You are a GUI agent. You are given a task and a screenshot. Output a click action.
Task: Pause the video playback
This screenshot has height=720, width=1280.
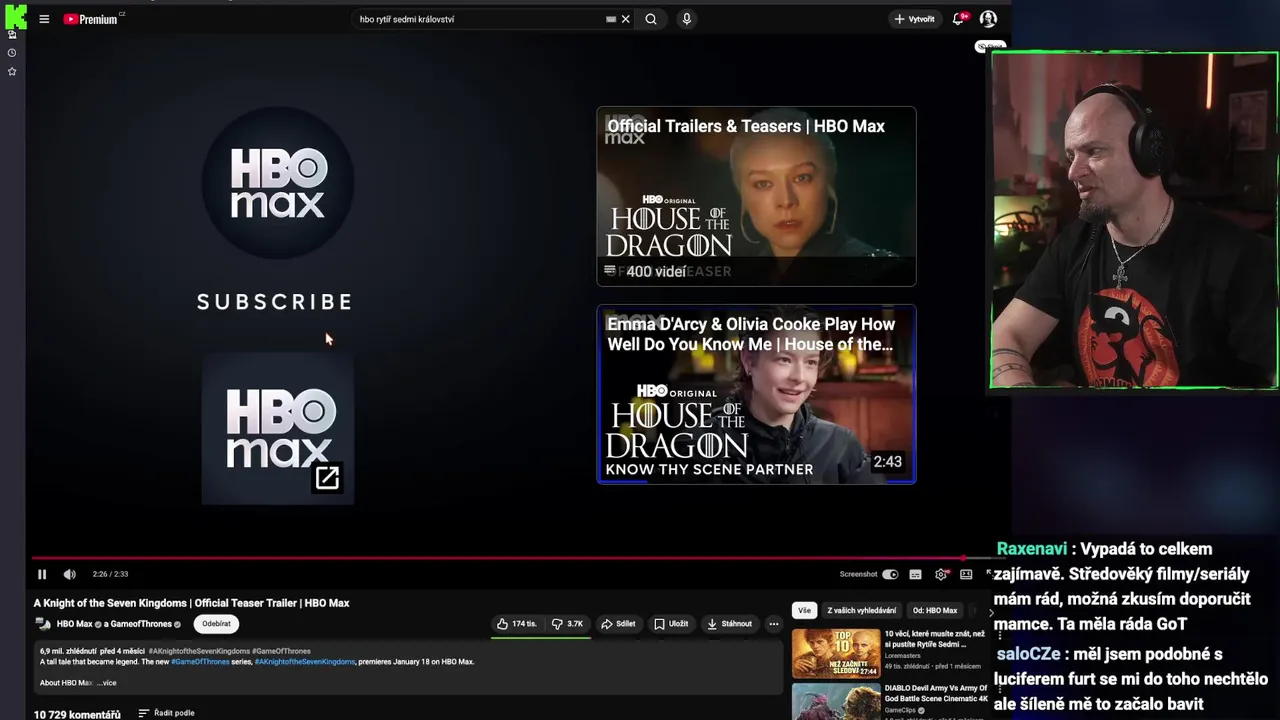click(x=42, y=574)
